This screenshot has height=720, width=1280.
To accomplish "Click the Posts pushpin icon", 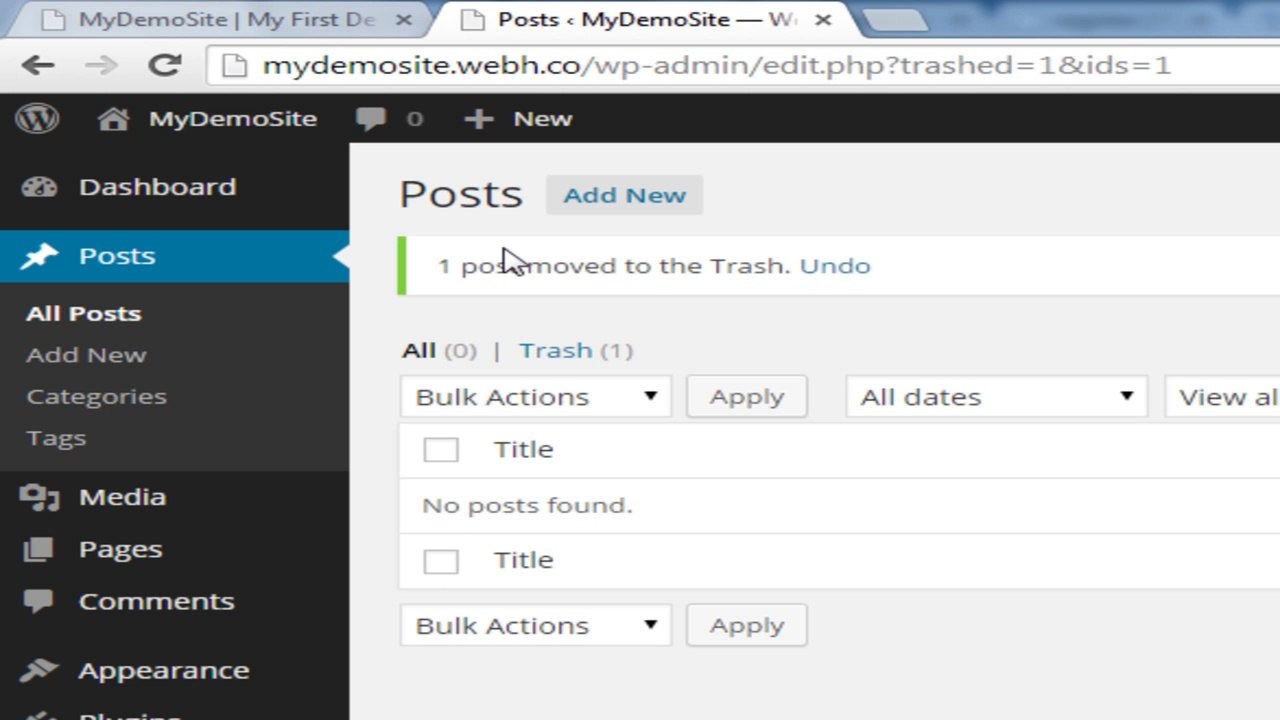I will tap(39, 256).
